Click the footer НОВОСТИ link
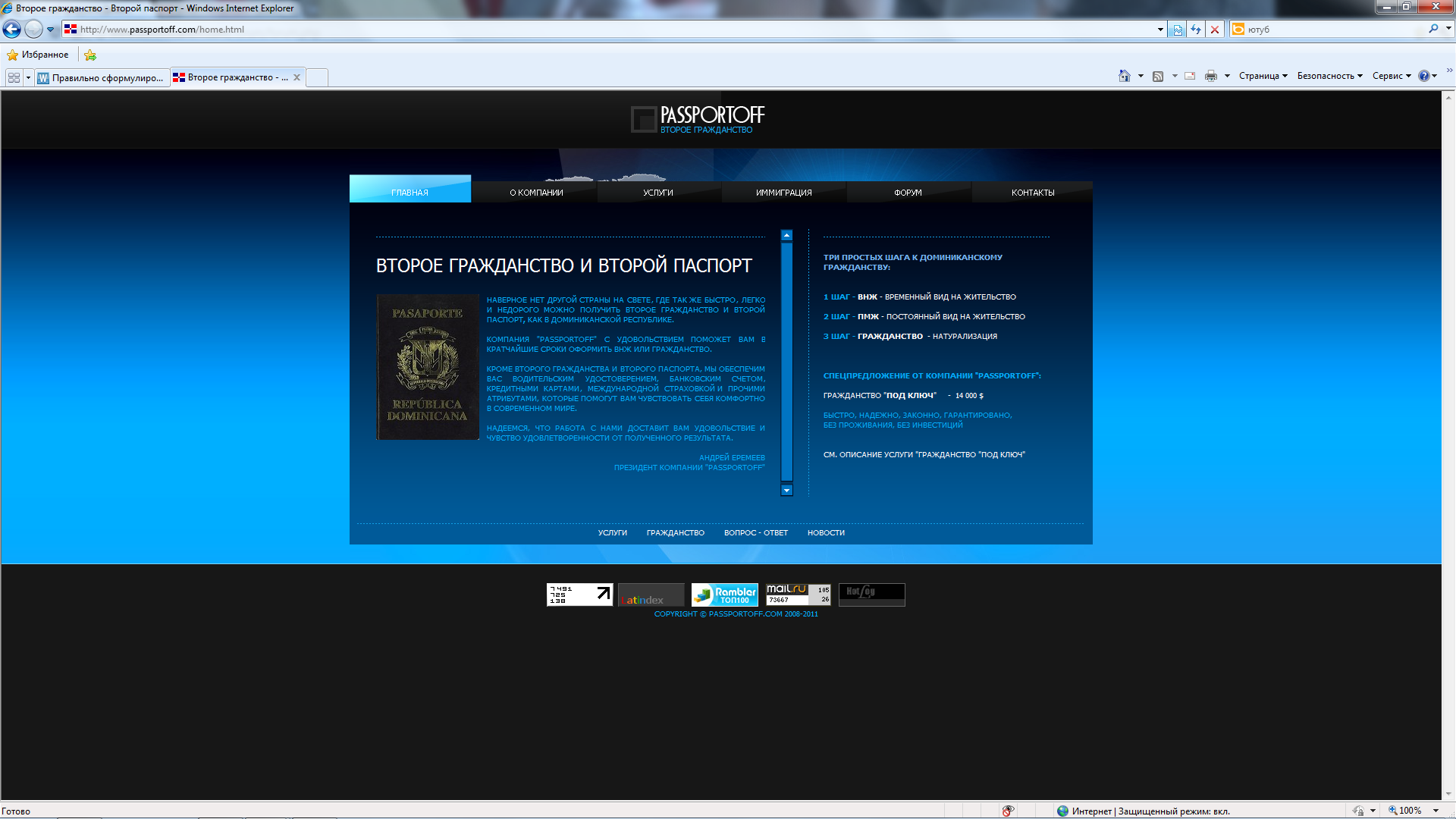Image resolution: width=1456 pixels, height=819 pixels. pos(826,533)
